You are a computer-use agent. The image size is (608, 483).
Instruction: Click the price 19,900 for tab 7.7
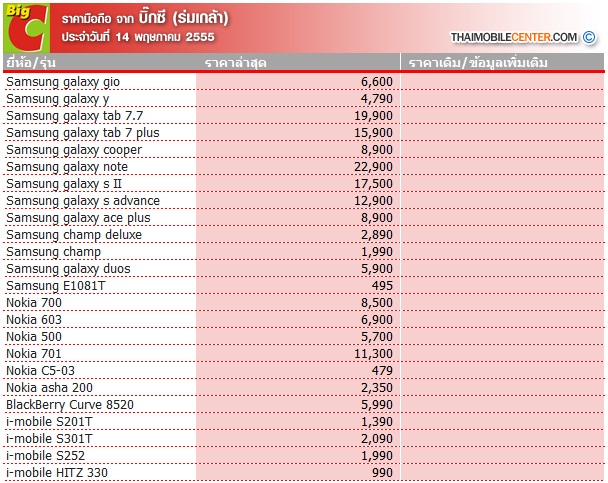pos(373,116)
